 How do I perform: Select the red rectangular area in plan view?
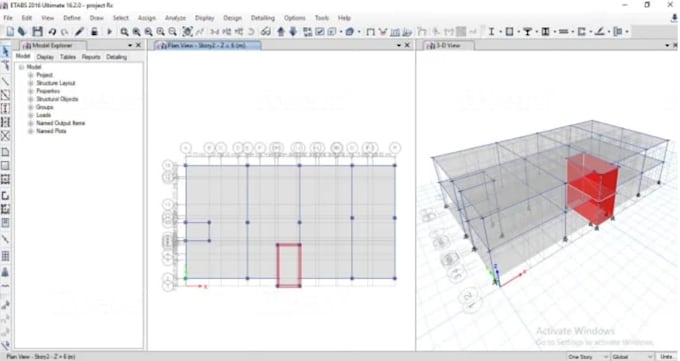point(289,266)
